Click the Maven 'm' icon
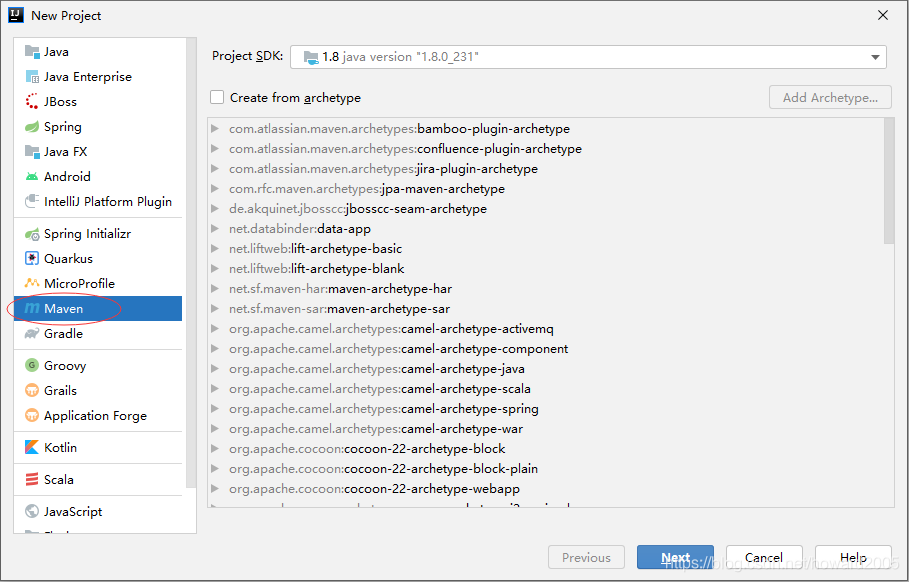Image resolution: width=909 pixels, height=582 pixels. pyautogui.click(x=32, y=308)
